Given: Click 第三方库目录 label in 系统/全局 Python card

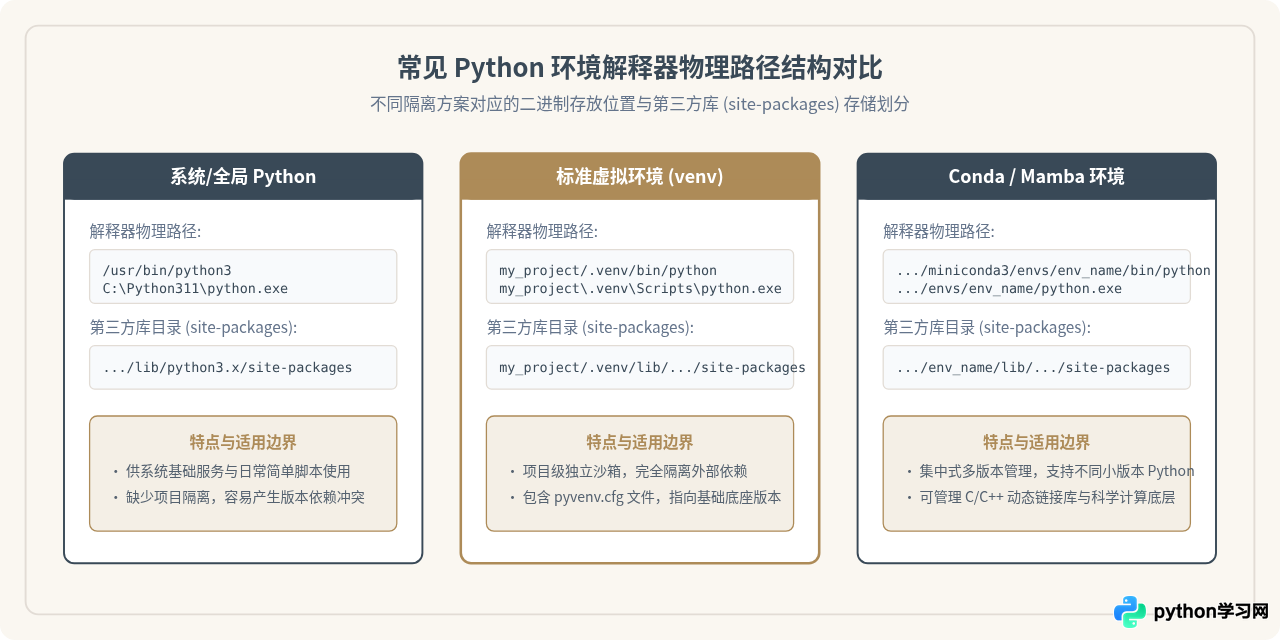Looking at the screenshot, I should coord(193,328).
